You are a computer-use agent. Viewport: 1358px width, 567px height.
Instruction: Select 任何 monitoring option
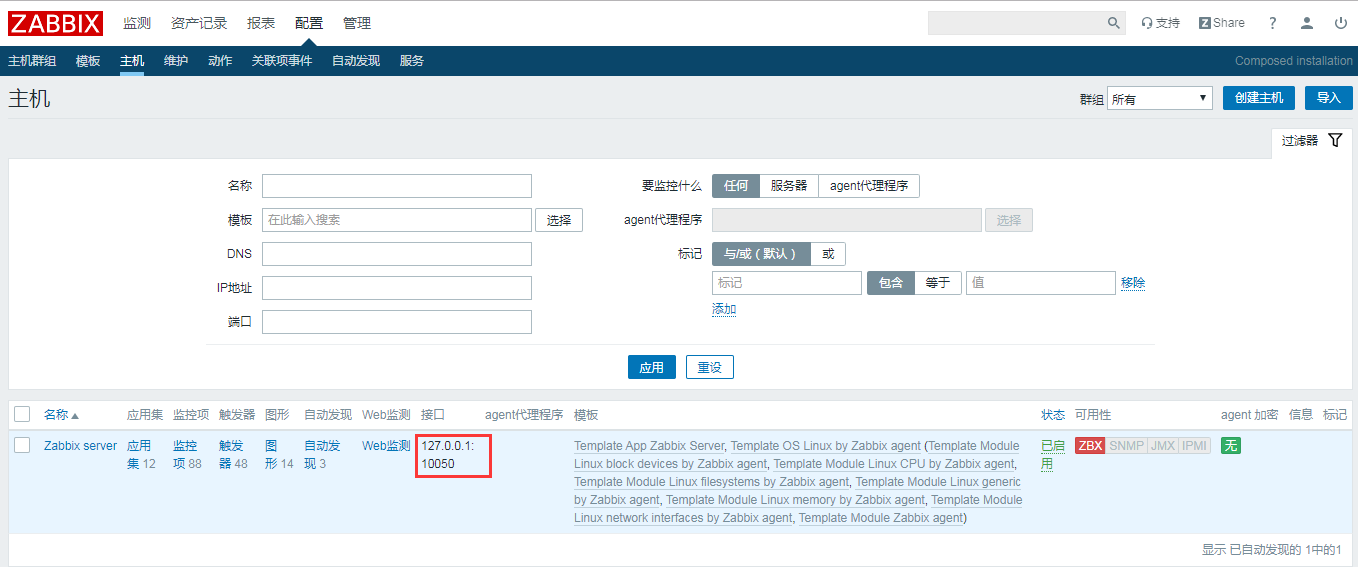pyautogui.click(x=736, y=186)
